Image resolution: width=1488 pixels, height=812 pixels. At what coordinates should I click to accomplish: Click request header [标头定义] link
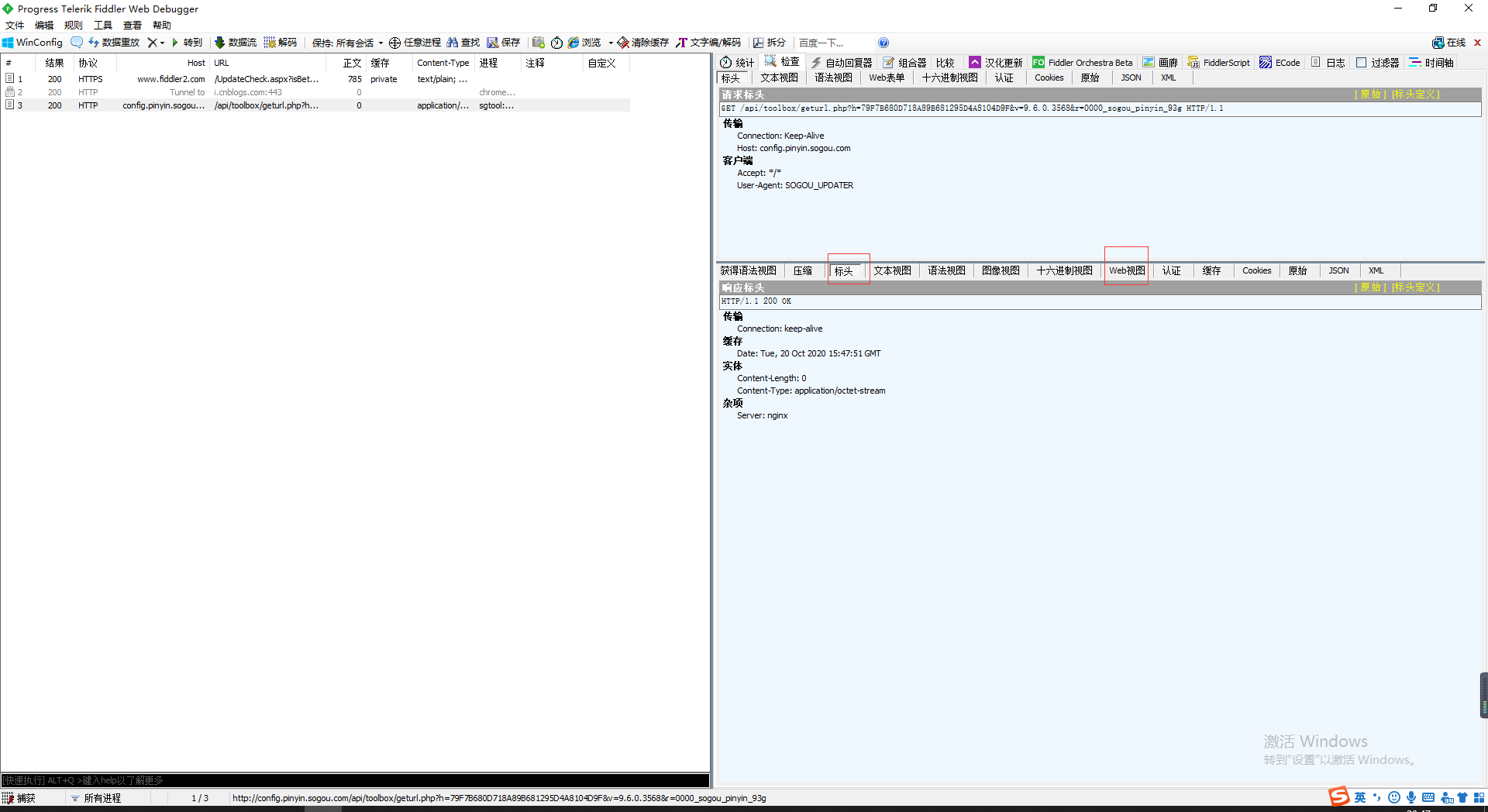[x=1416, y=95]
